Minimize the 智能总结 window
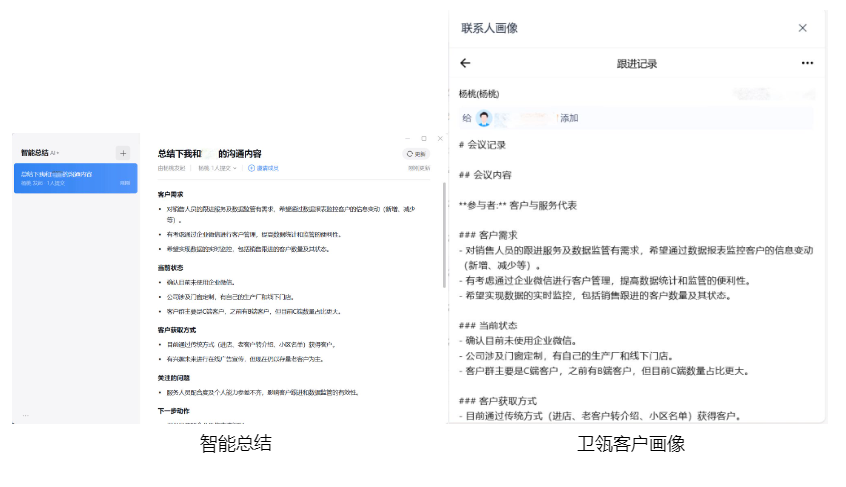The width and height of the screenshot is (846, 487). (408, 138)
